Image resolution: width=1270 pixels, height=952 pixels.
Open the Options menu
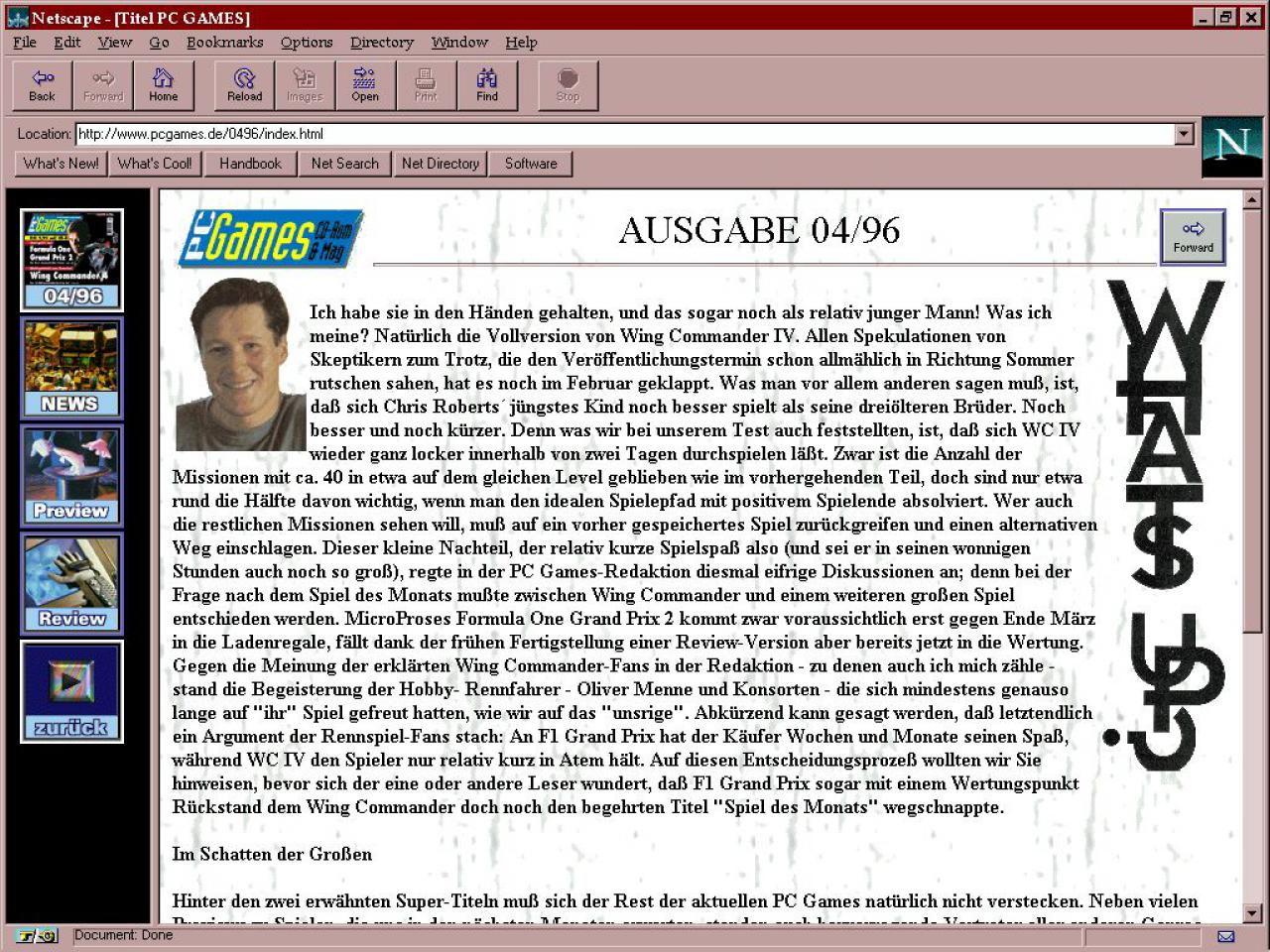307,42
